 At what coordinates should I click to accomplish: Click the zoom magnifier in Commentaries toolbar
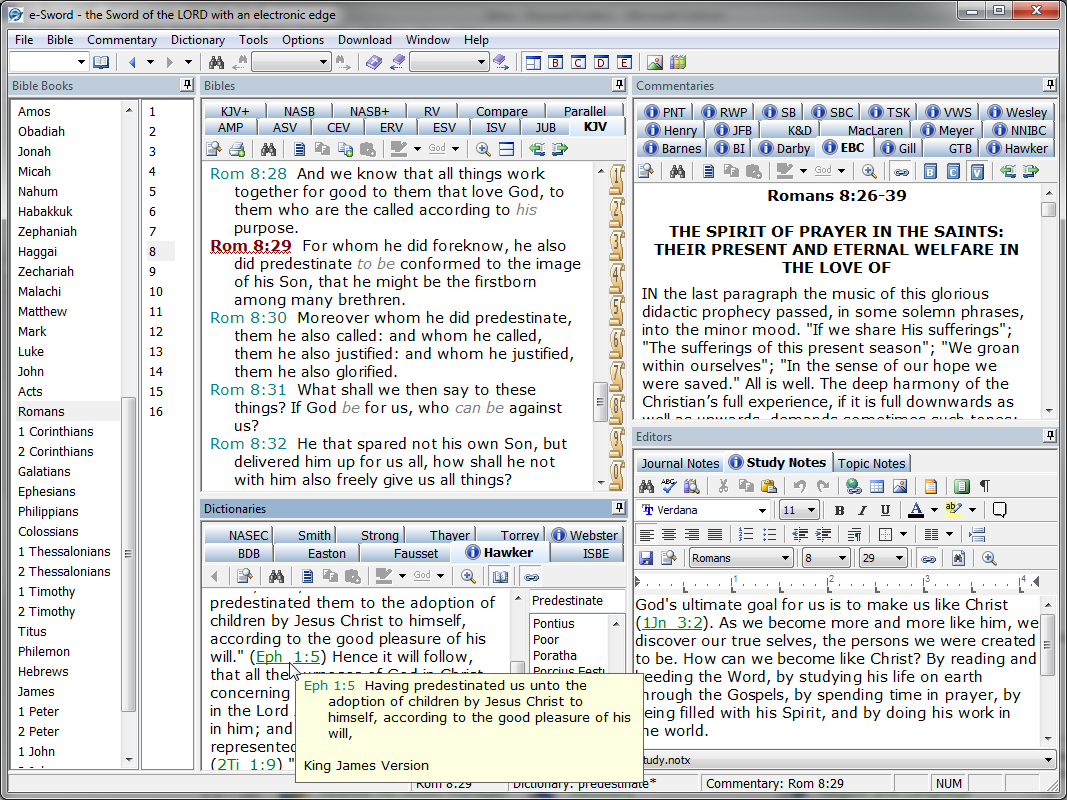pyautogui.click(x=869, y=172)
